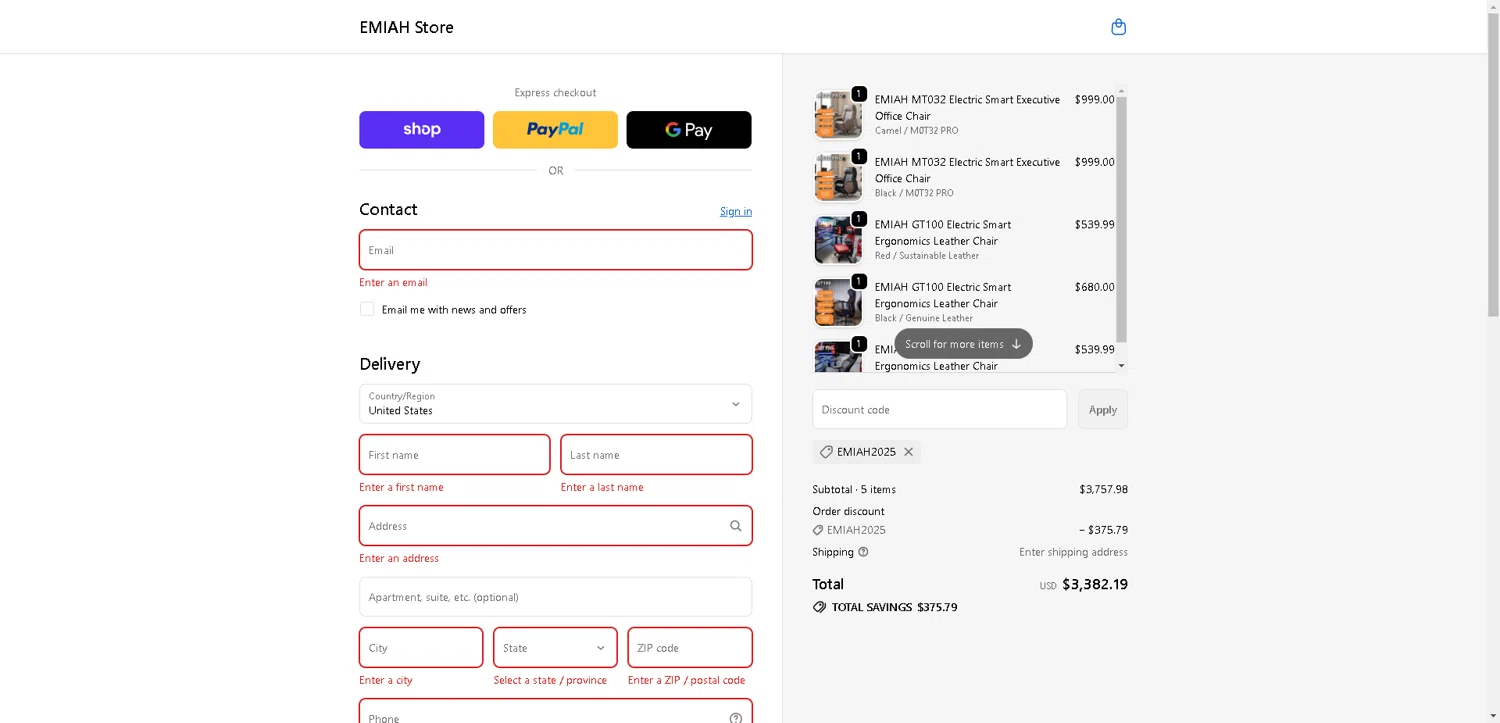This screenshot has width=1500, height=723.
Task: Click the Scroll for more items button
Action: tap(963, 344)
